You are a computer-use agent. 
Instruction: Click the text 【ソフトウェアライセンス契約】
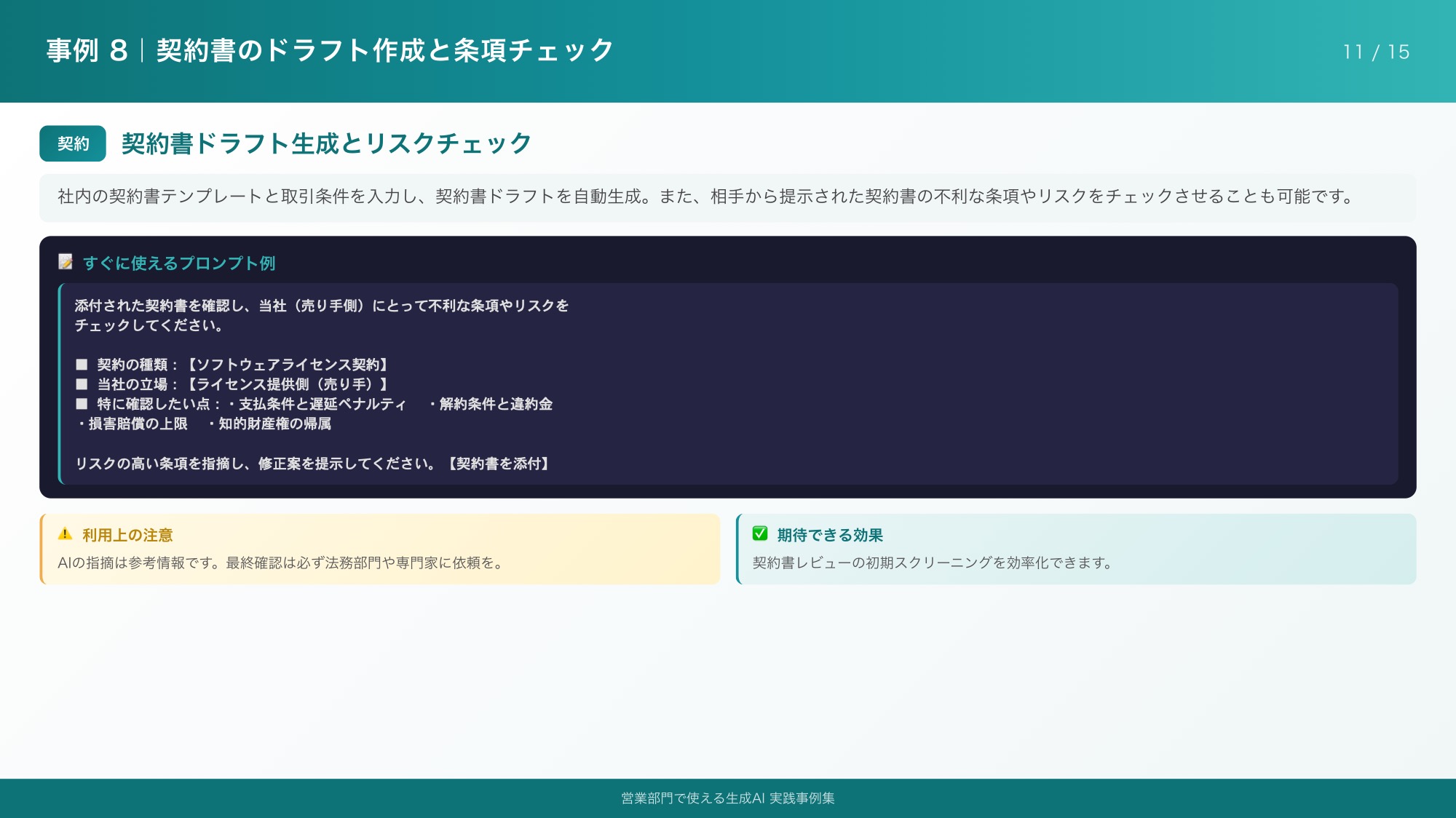click(288, 364)
